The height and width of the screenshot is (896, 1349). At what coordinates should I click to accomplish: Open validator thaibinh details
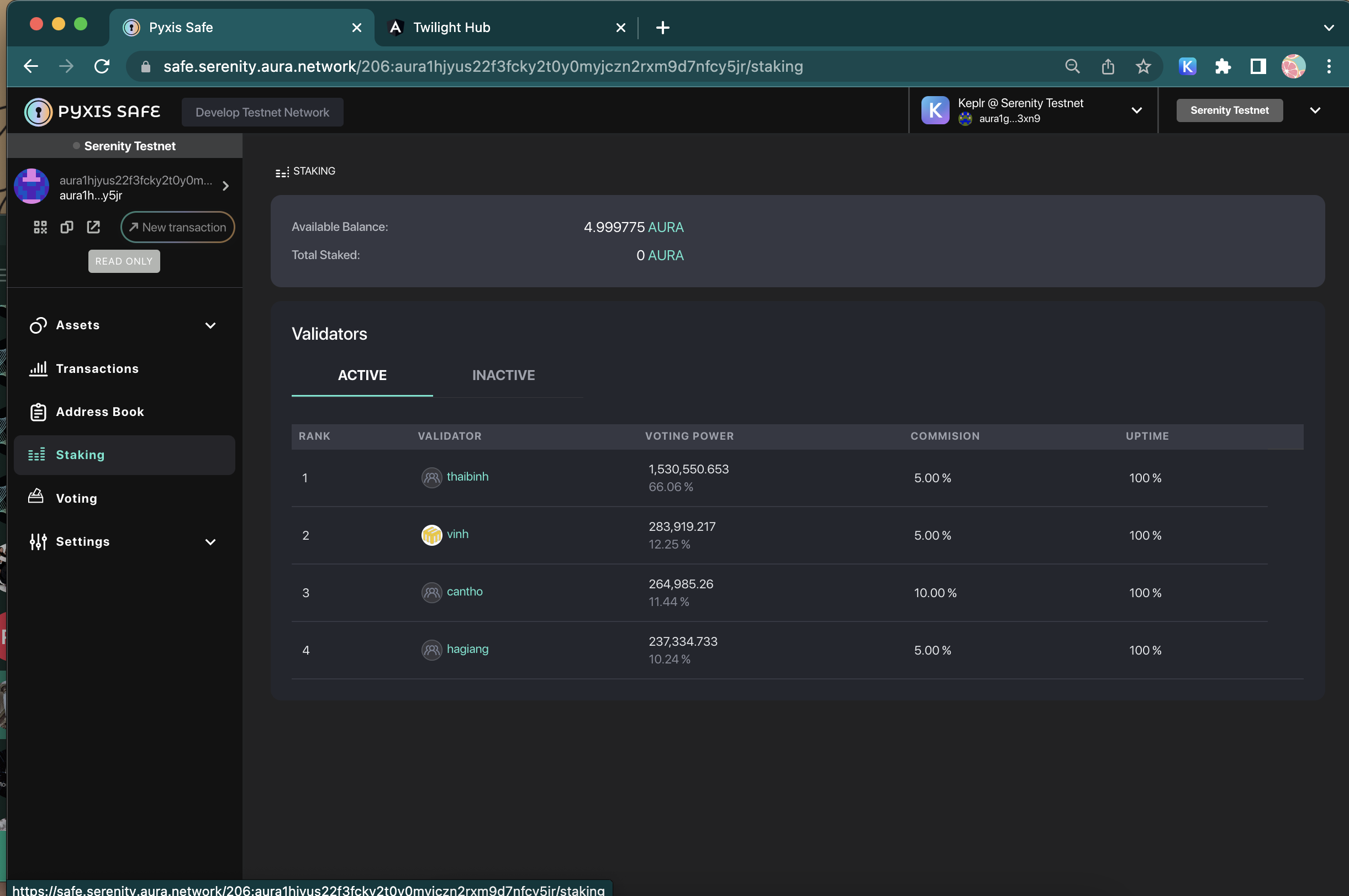click(467, 477)
